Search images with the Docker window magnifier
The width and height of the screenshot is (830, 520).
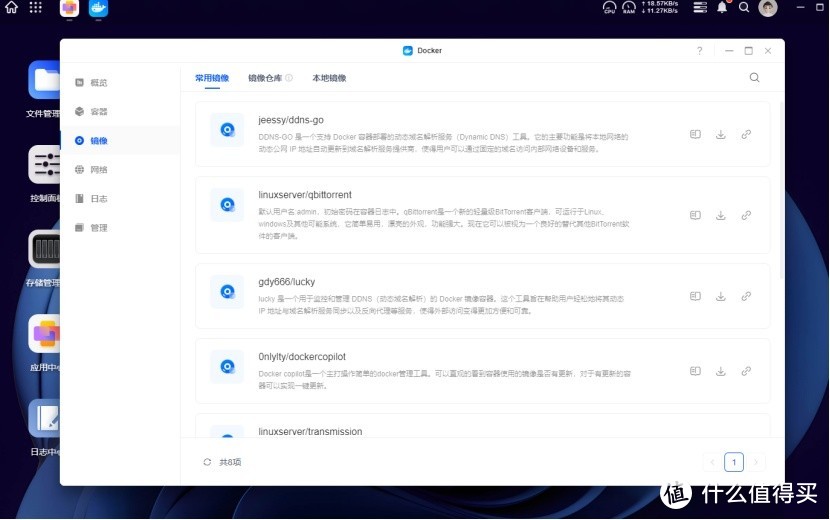[x=754, y=78]
